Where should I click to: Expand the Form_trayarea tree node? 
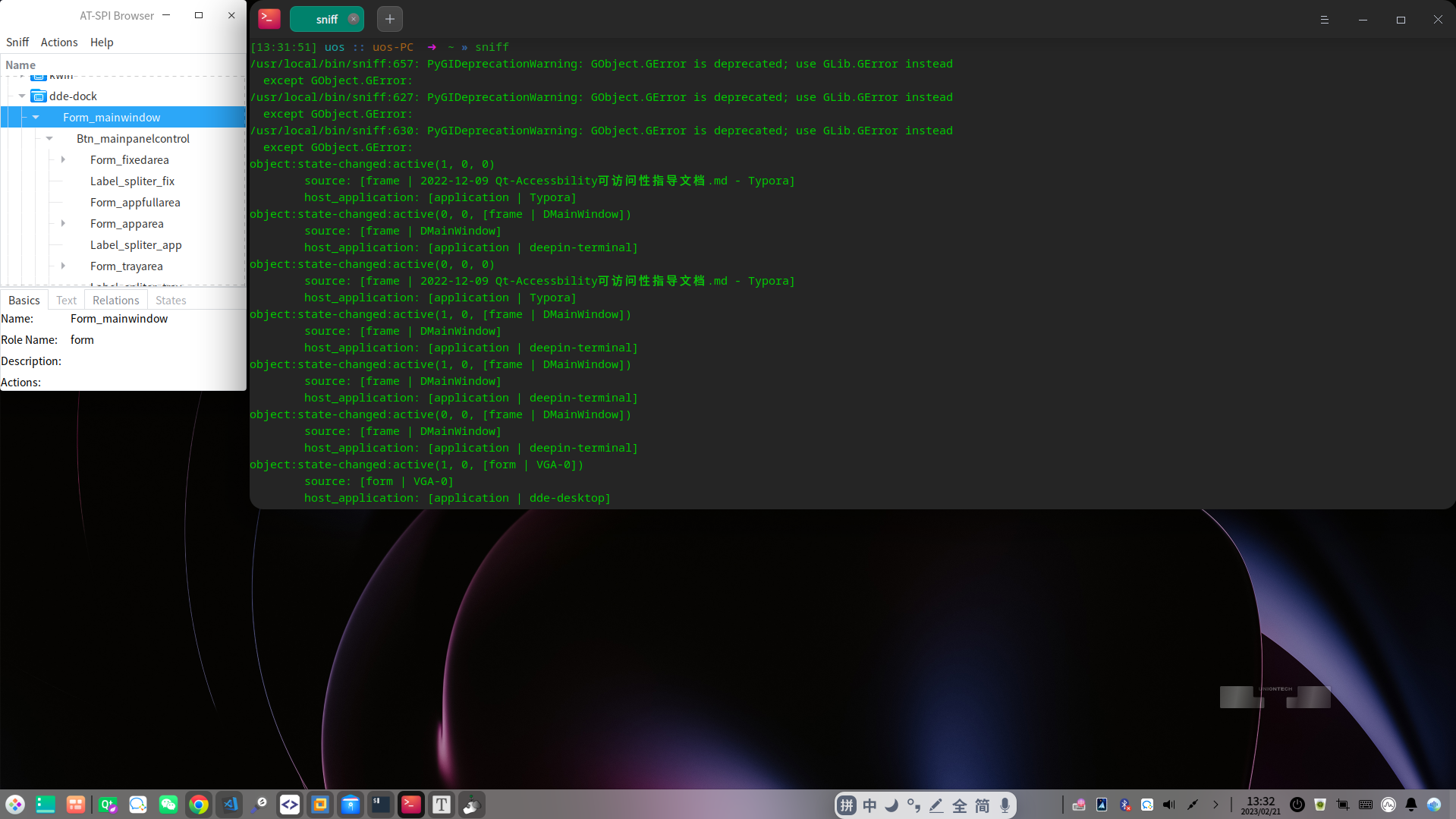[x=63, y=266]
